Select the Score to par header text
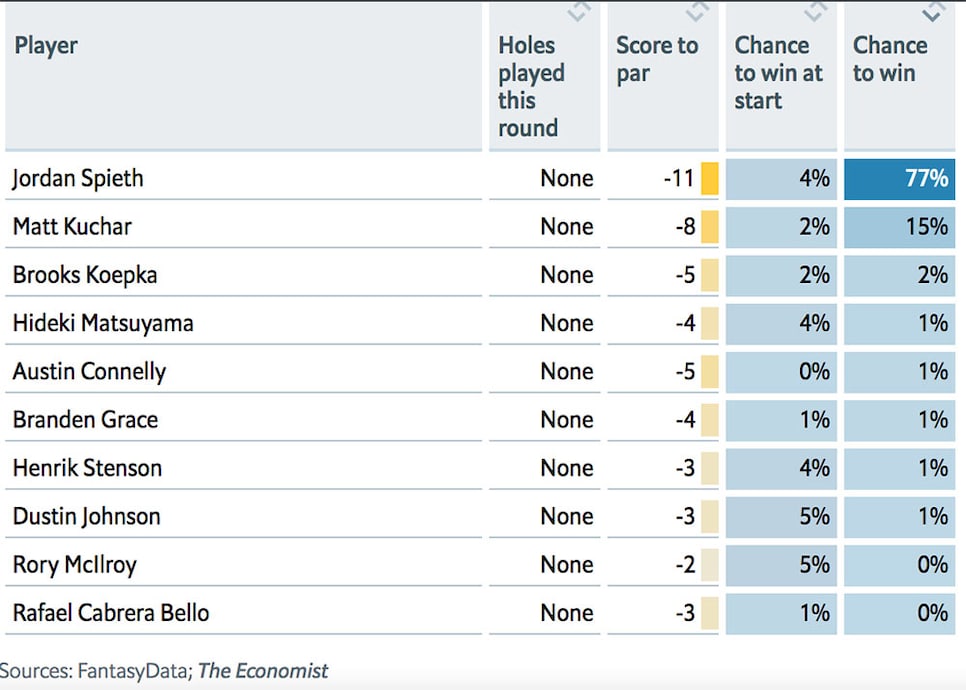966x690 pixels. pos(657,59)
